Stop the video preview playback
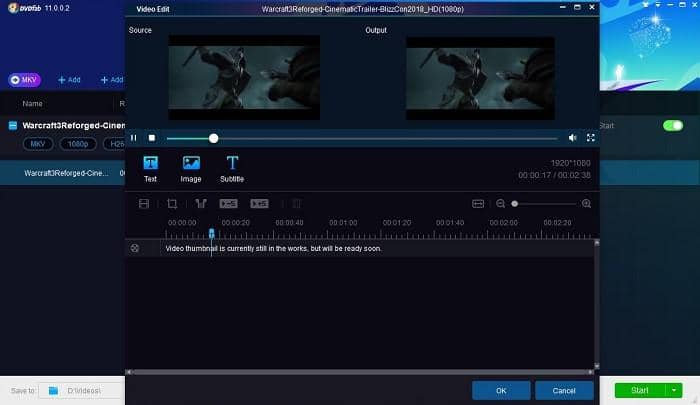 152,138
